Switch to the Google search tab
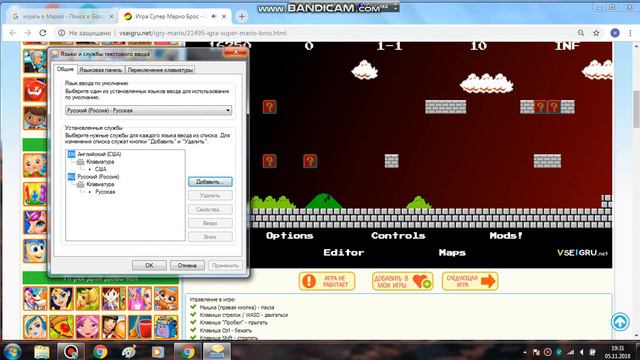The height and width of the screenshot is (360, 640). click(x=62, y=17)
